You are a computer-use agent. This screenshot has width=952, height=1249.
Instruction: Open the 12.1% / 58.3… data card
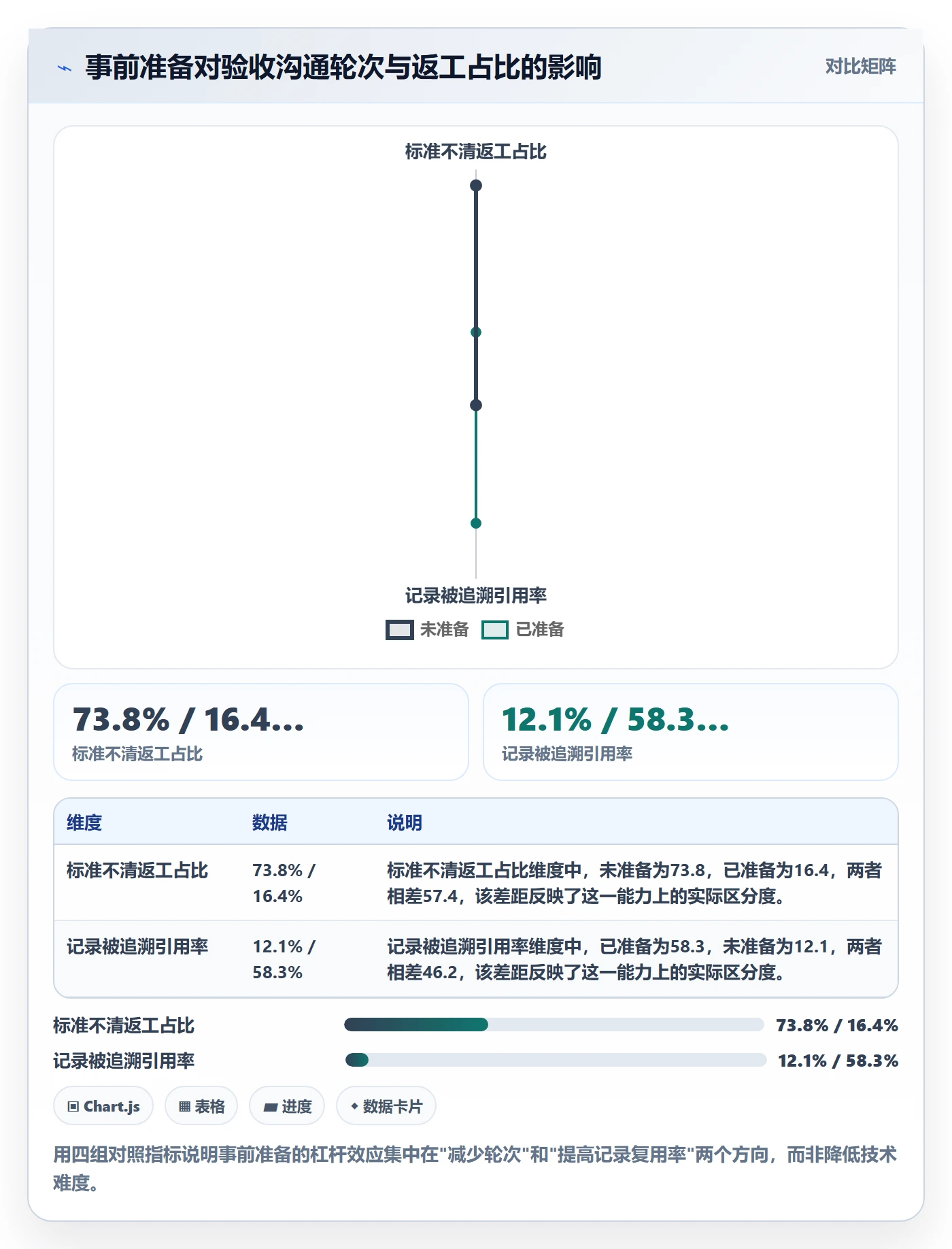click(691, 732)
